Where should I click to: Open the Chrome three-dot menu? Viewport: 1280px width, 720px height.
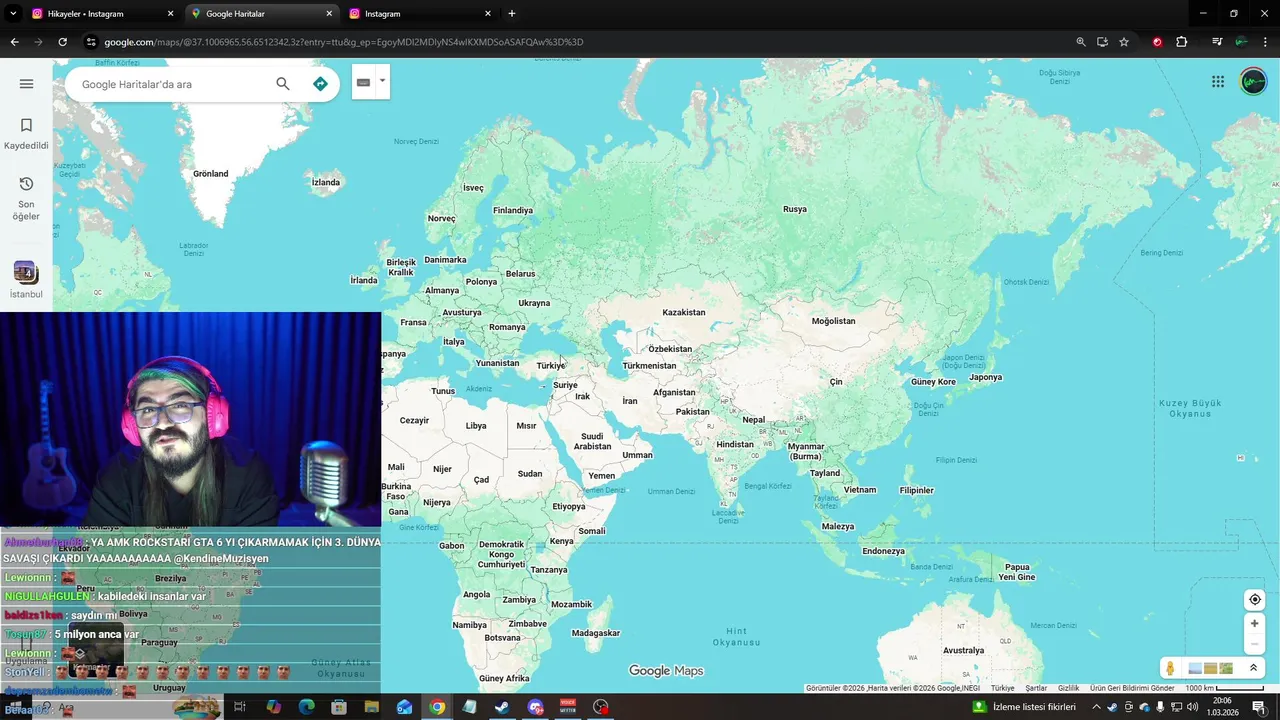[1266, 42]
